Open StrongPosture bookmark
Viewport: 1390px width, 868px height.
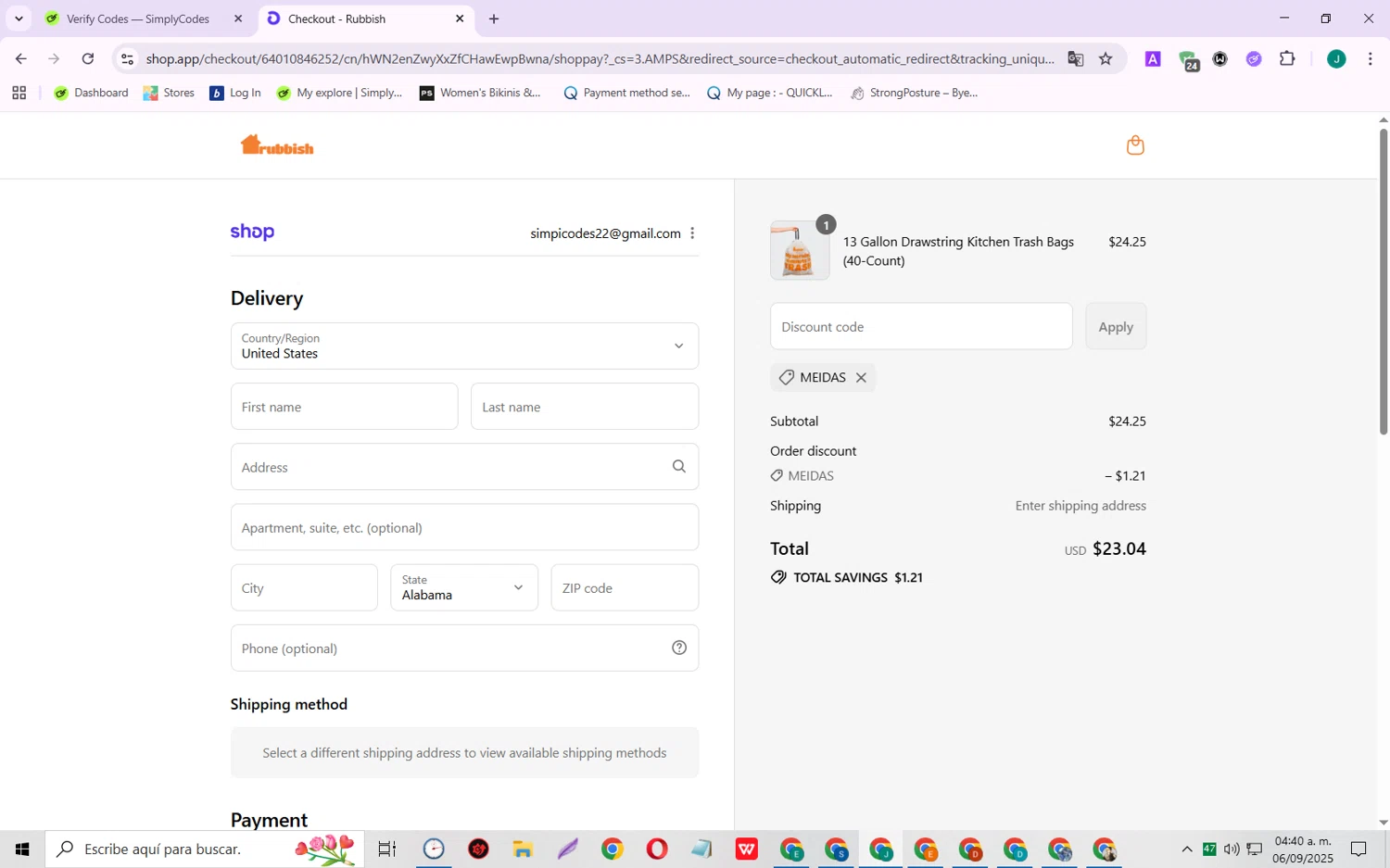pos(914,93)
